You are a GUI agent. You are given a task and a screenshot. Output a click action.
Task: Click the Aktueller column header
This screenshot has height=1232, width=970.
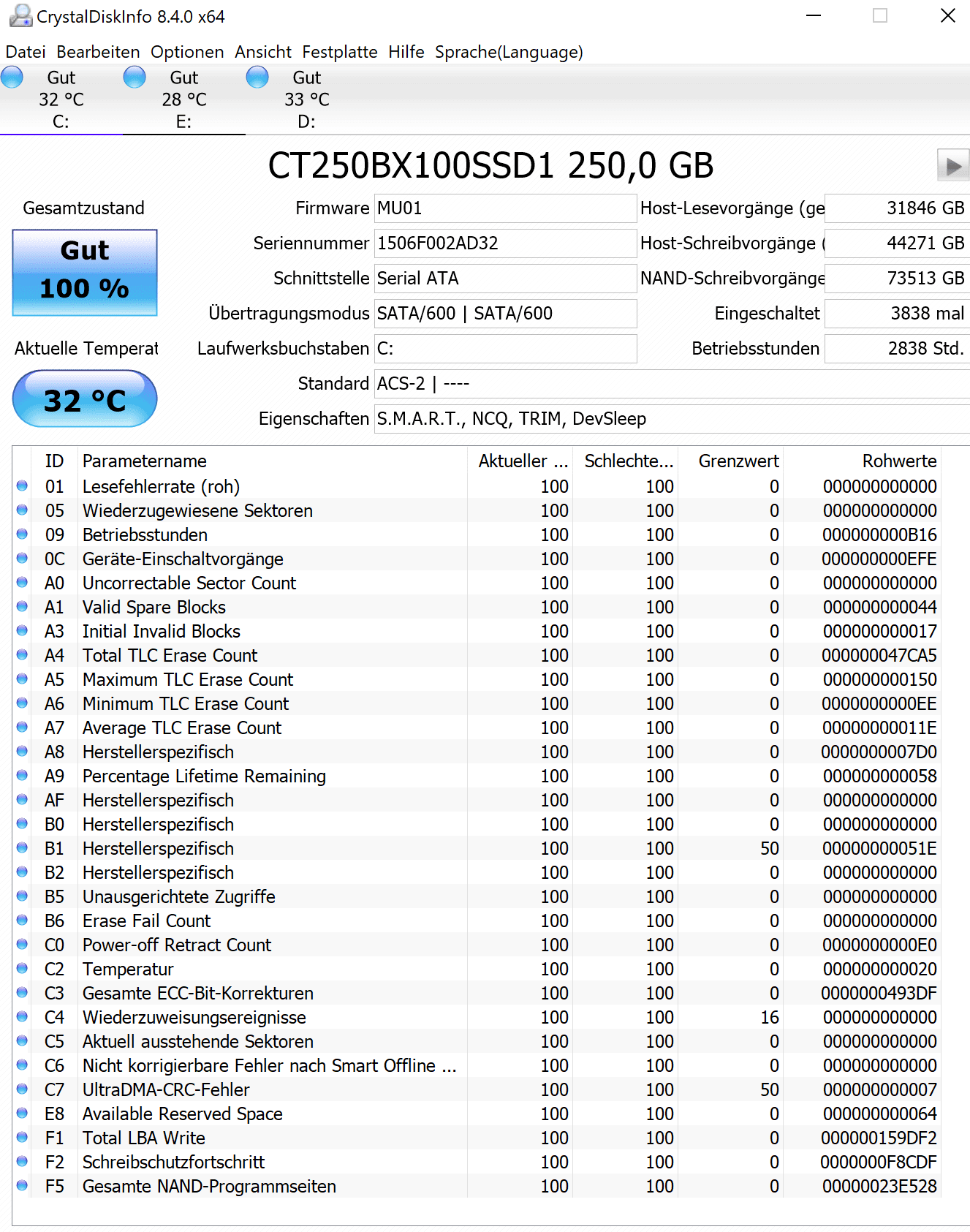tap(520, 461)
